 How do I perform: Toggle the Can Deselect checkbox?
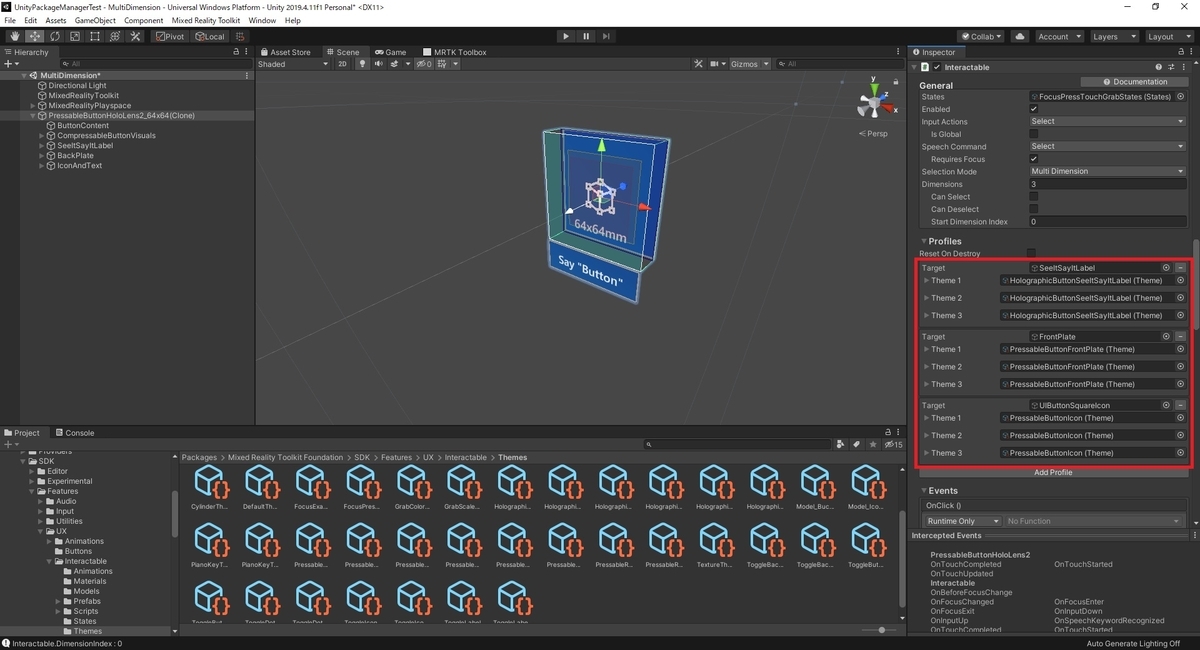1033,209
